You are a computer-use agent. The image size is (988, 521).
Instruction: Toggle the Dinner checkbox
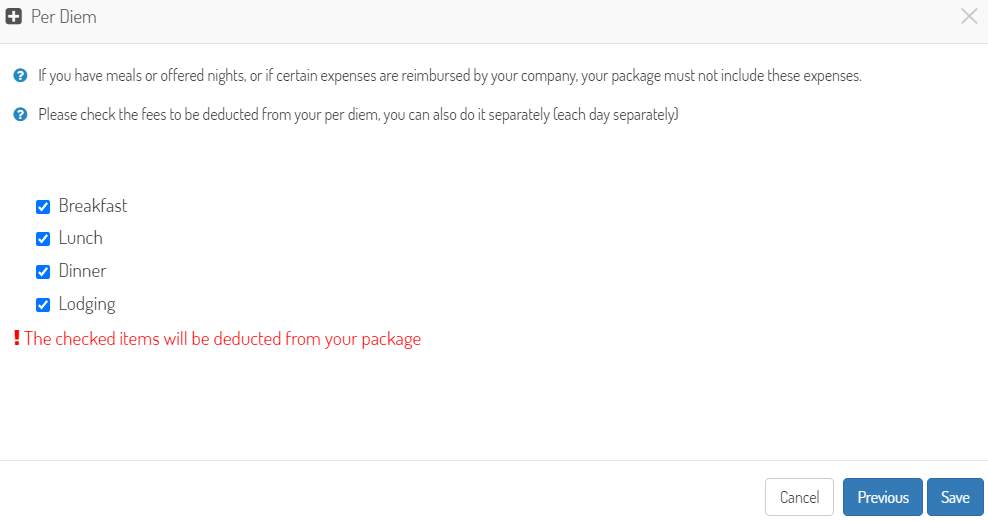click(43, 272)
